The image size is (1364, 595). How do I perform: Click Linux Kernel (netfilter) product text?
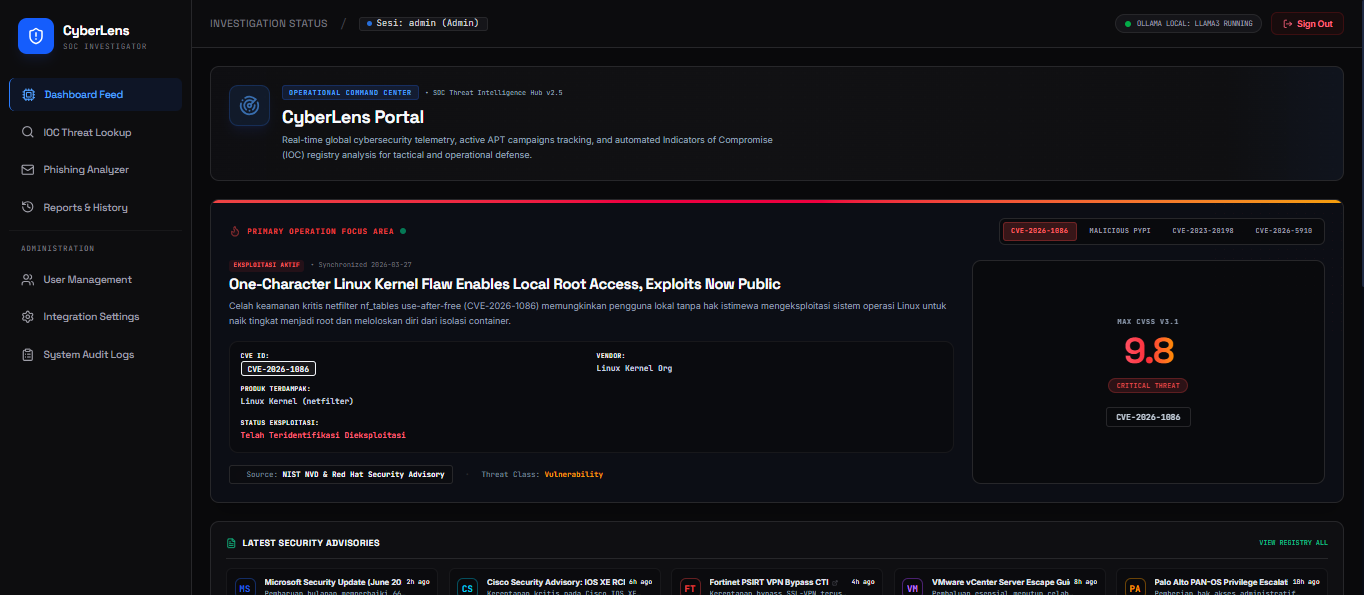(x=297, y=401)
